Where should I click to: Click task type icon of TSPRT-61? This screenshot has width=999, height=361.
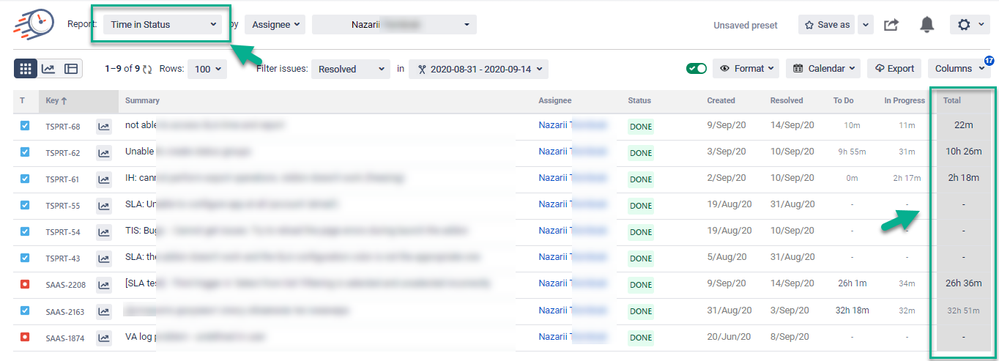(25, 178)
